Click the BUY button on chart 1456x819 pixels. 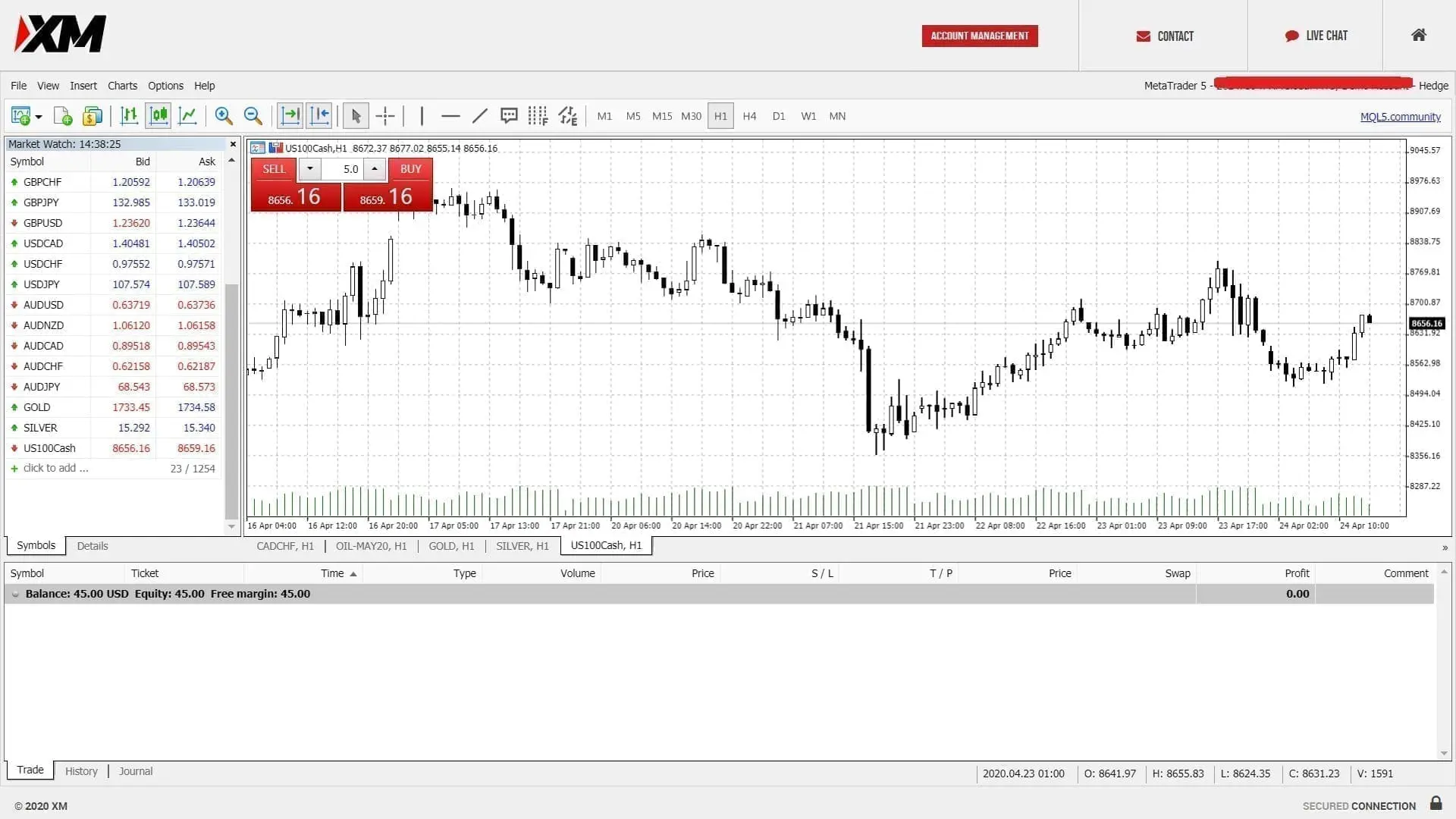(x=410, y=169)
